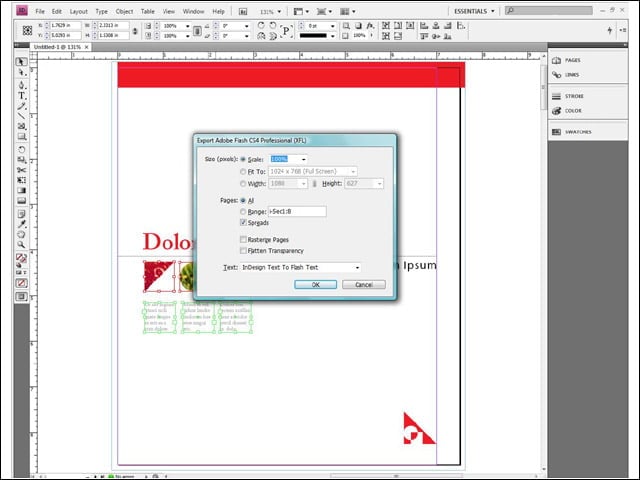Select the Eyedropper tool
Viewport: 640px width, 480px height.
pos(21,224)
